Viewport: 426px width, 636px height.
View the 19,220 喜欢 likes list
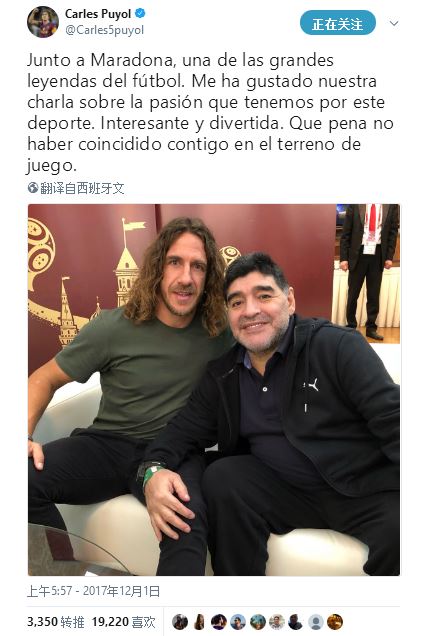(123, 622)
